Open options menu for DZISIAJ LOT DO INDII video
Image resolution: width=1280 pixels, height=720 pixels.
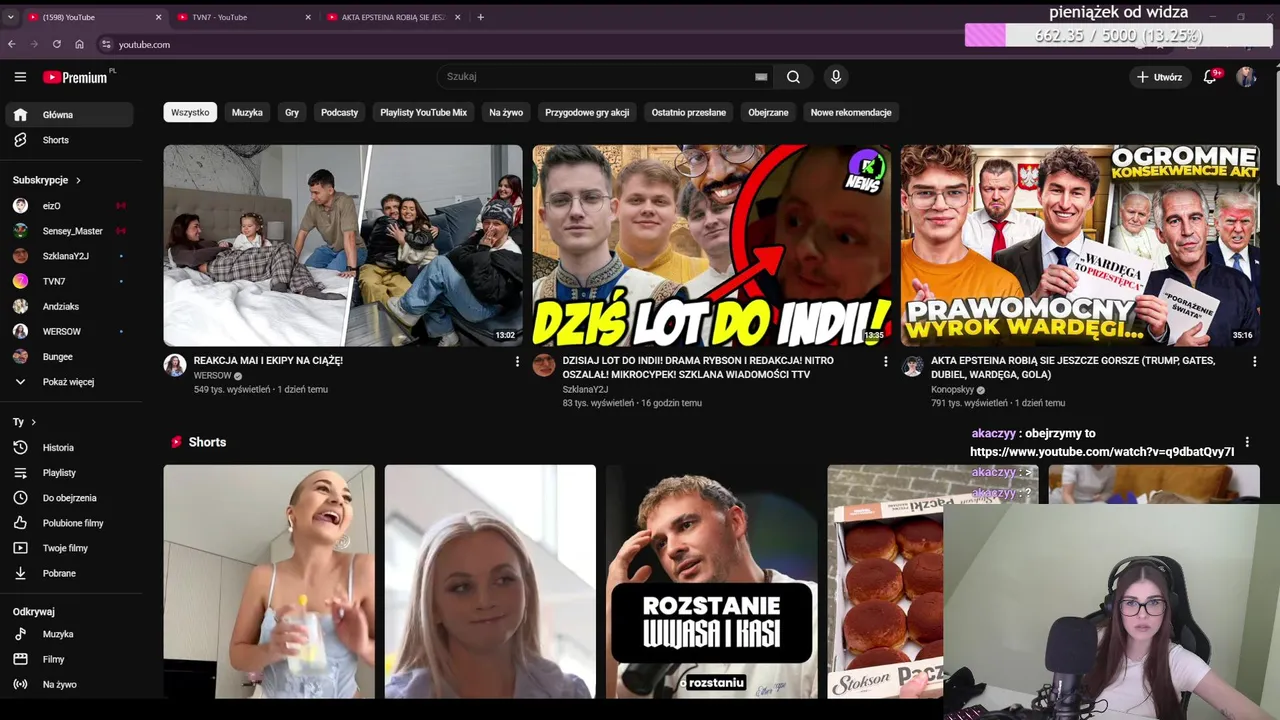click(x=885, y=361)
